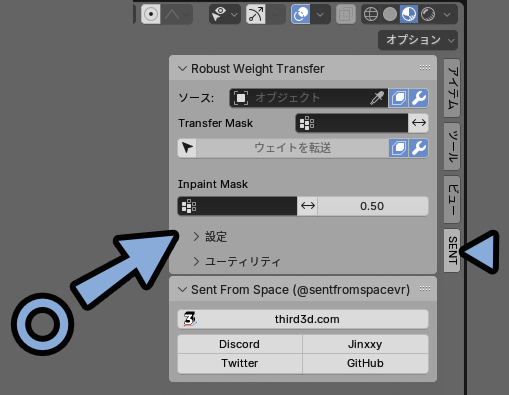Screen dimensions: 509x395
Task: Switch to the ツール sidebar tab
Action: (452, 147)
